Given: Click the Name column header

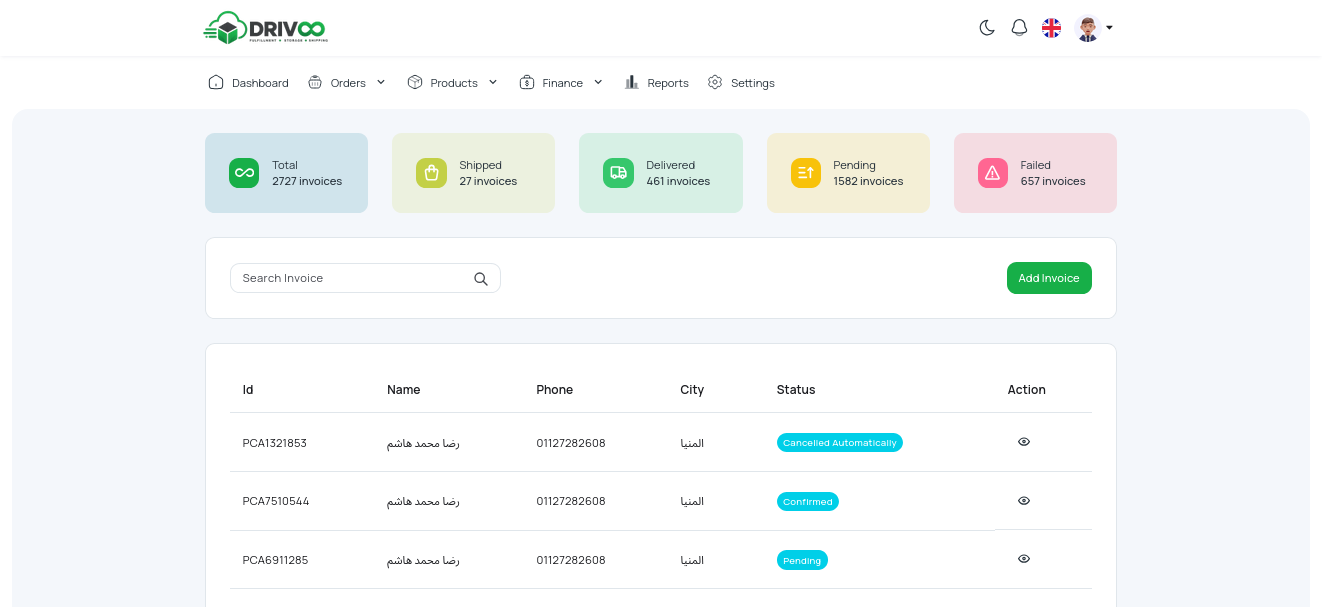Looking at the screenshot, I should (x=404, y=390).
